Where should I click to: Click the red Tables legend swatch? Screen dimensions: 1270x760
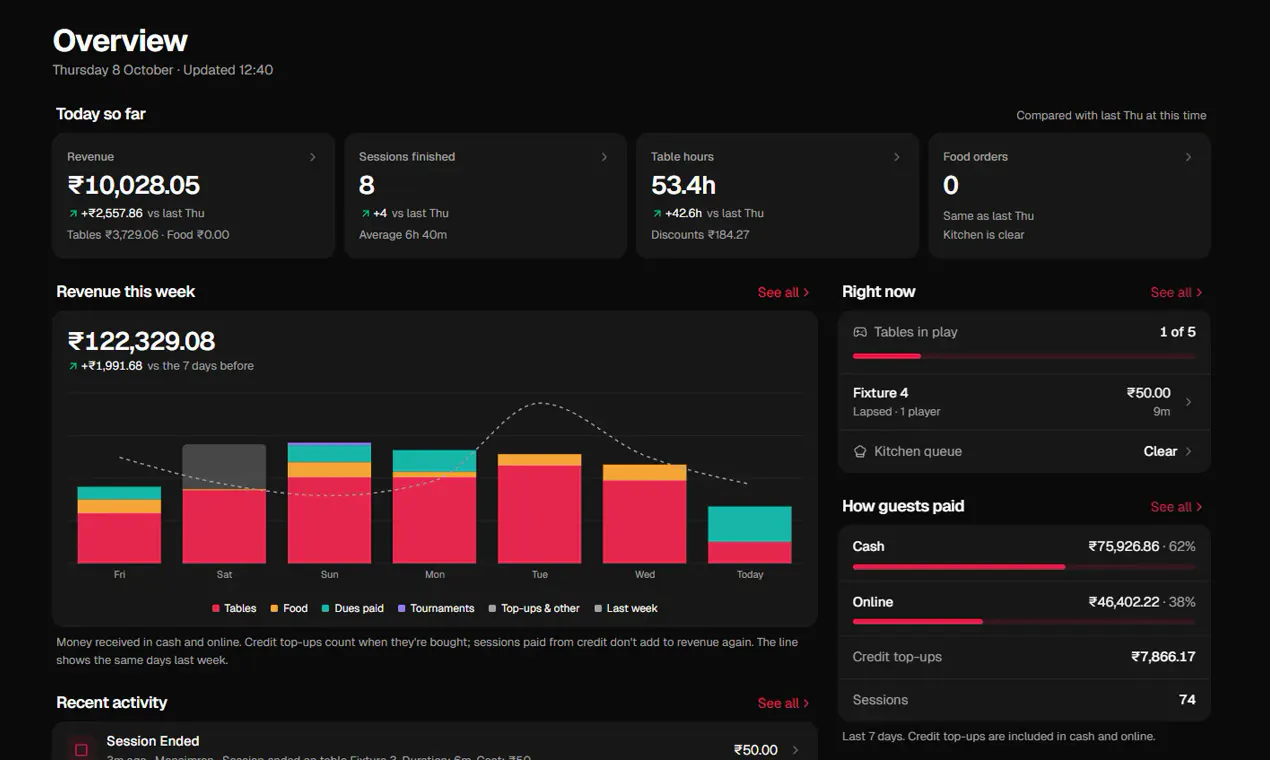point(216,608)
